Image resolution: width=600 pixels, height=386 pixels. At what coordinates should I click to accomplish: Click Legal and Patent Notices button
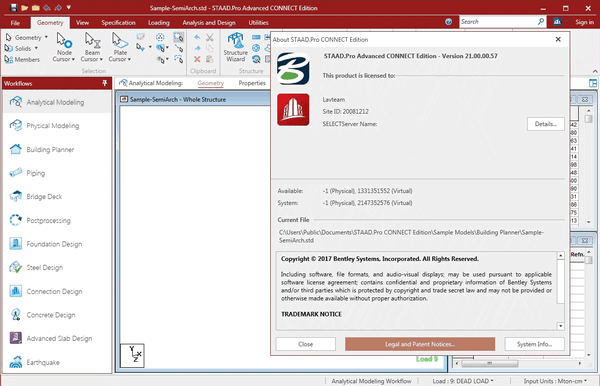(x=420, y=344)
